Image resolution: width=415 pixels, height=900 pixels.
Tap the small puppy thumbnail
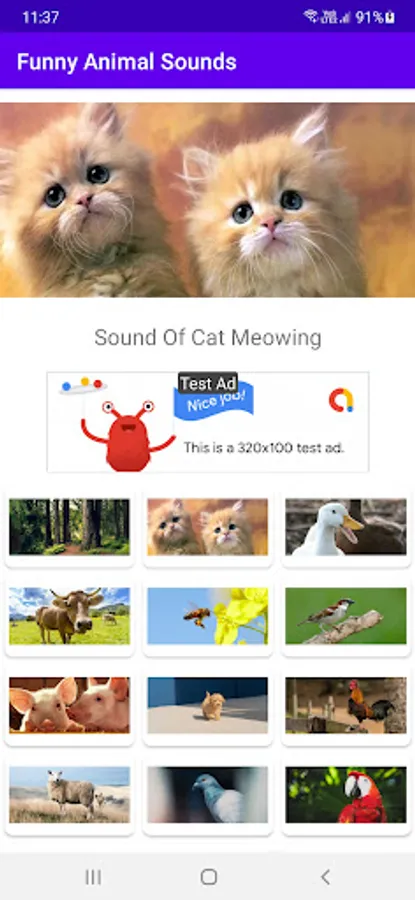click(208, 705)
